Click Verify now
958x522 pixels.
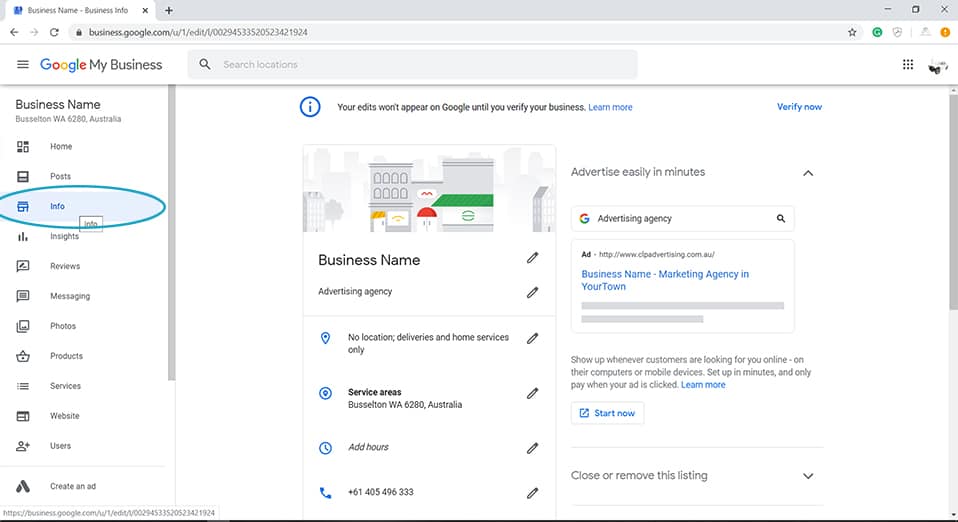click(799, 107)
